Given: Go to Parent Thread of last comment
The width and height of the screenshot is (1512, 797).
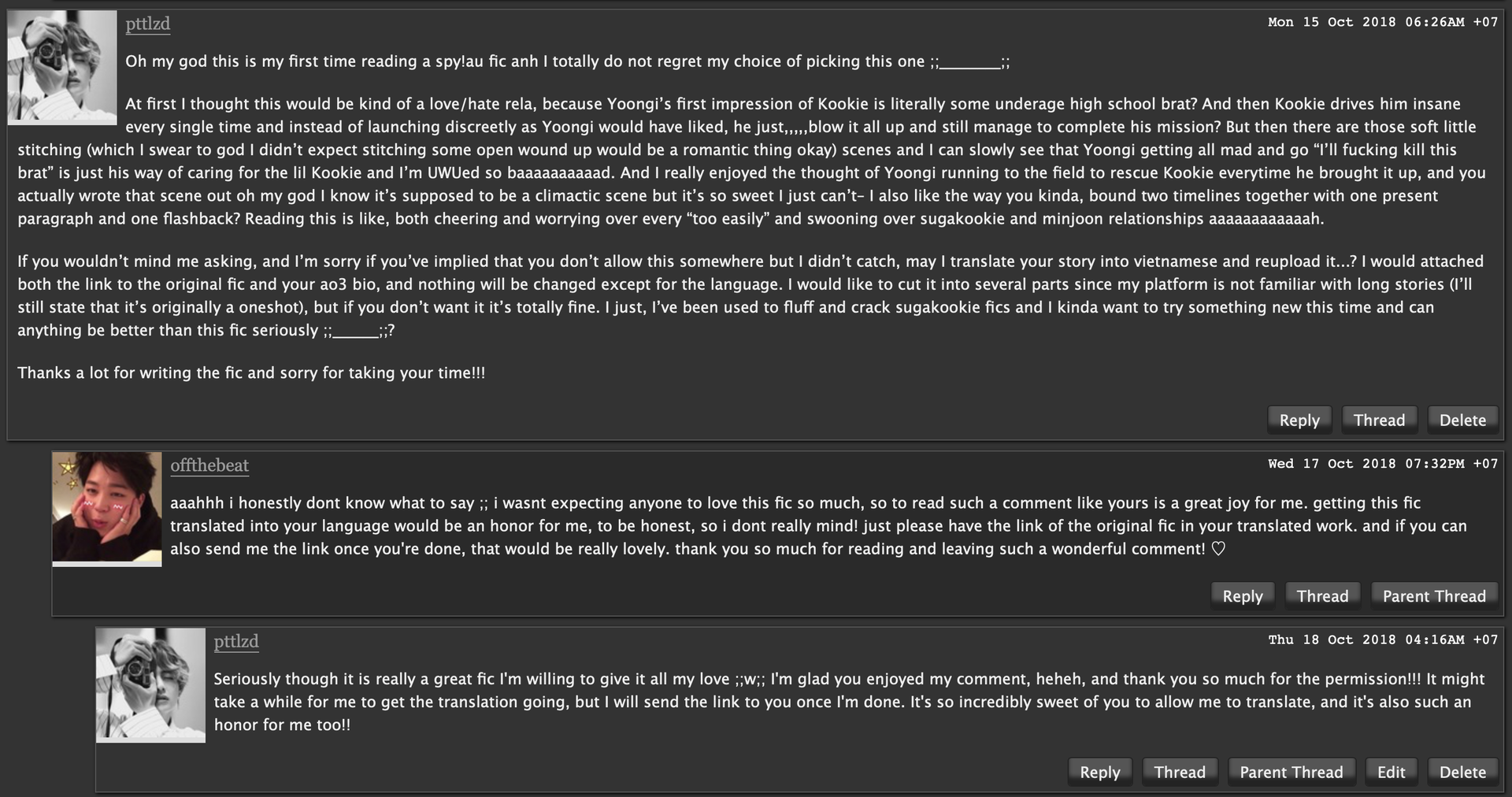Looking at the screenshot, I should tap(1291, 772).
